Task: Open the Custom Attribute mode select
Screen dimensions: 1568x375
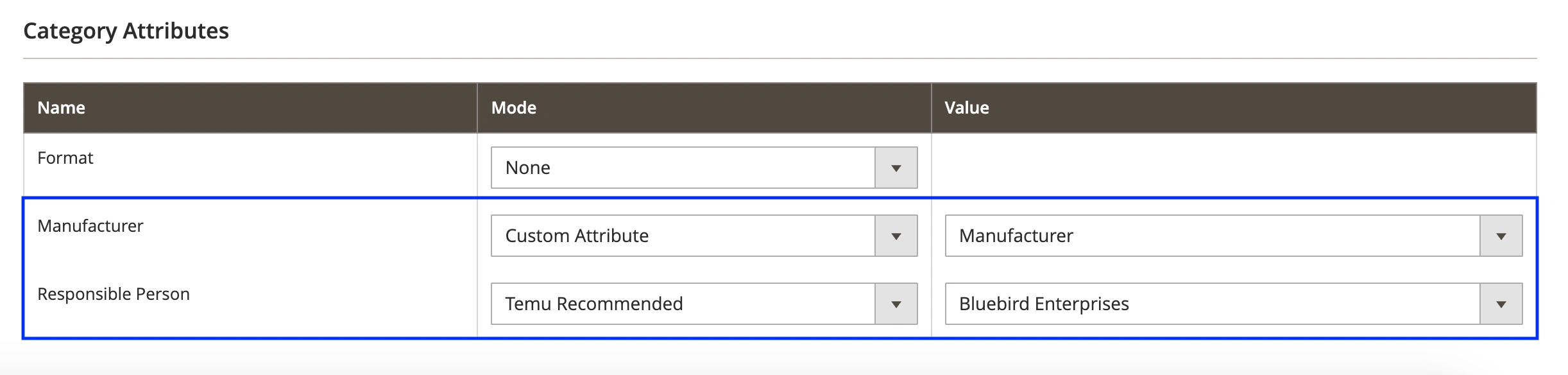Action: [x=683, y=236]
